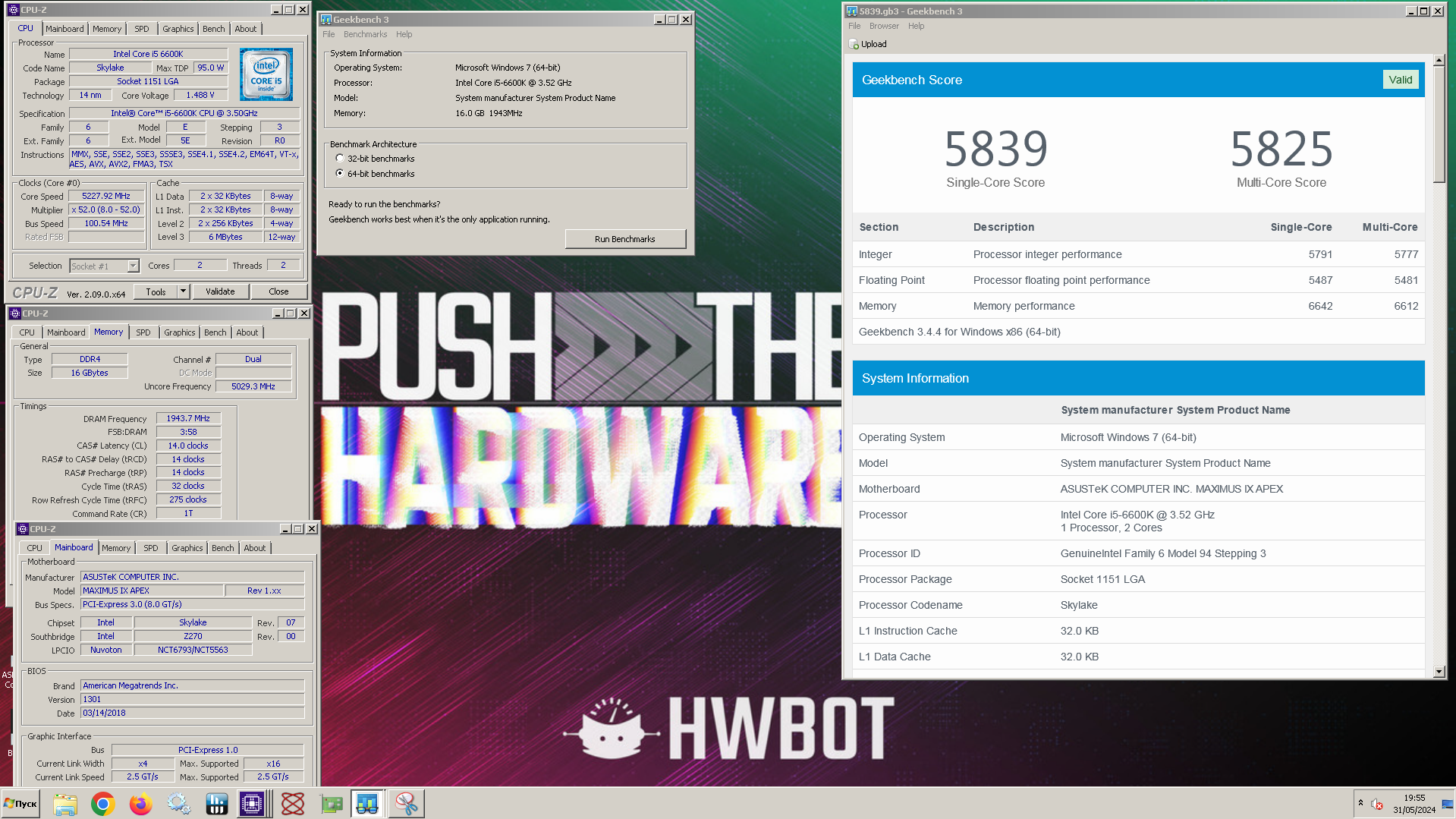Open the SPD tab in top CPU-Z
The width and height of the screenshot is (1456, 819).
[142, 29]
